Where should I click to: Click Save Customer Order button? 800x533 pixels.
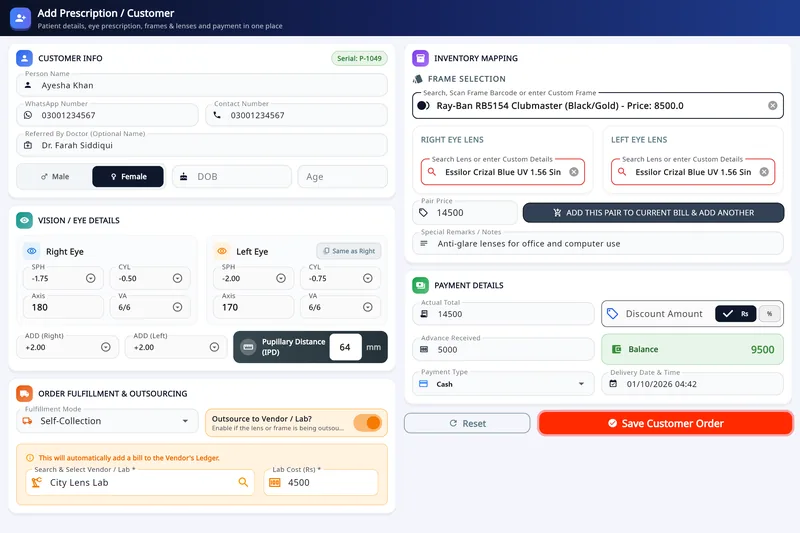click(665, 423)
